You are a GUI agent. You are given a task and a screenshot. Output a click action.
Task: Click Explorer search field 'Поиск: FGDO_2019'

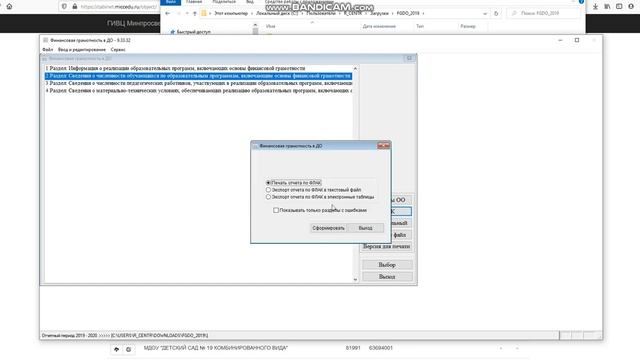click(x=543, y=13)
